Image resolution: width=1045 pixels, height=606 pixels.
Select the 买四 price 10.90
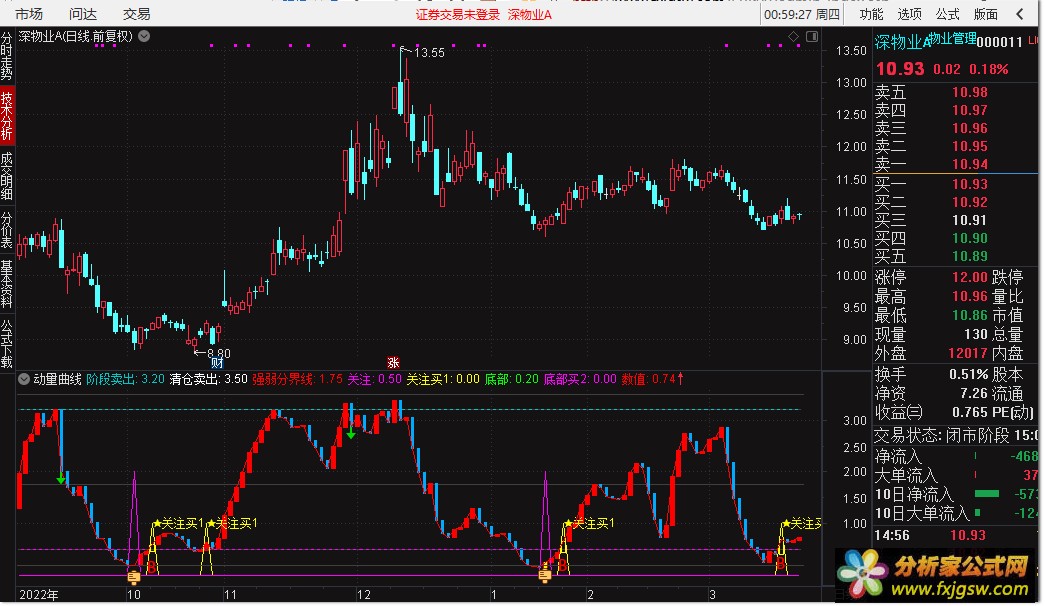970,239
